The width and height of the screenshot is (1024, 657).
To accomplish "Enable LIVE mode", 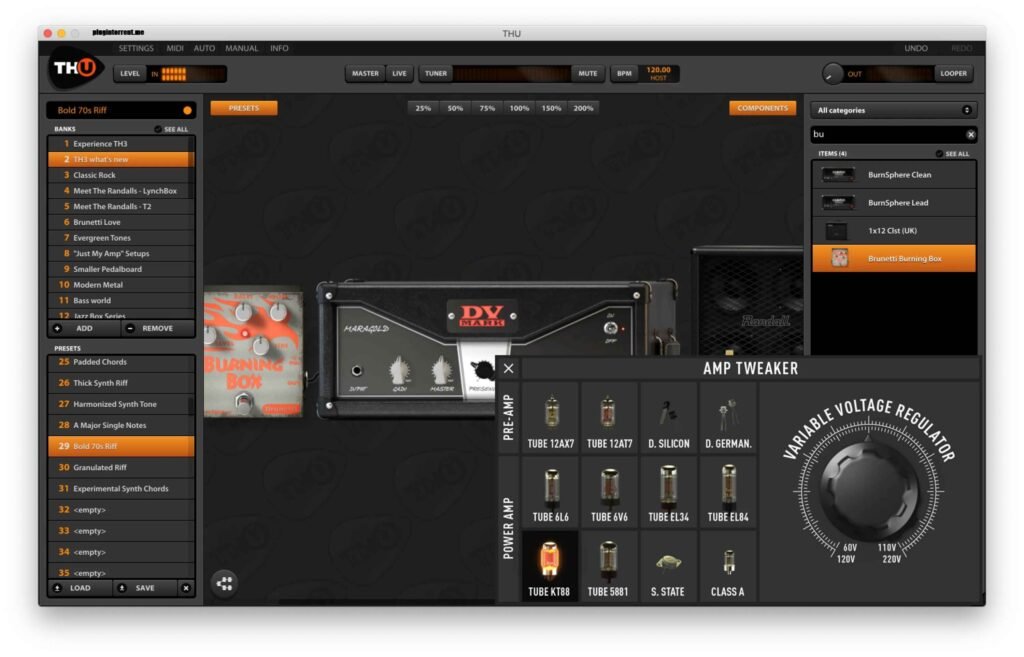I will pos(399,74).
